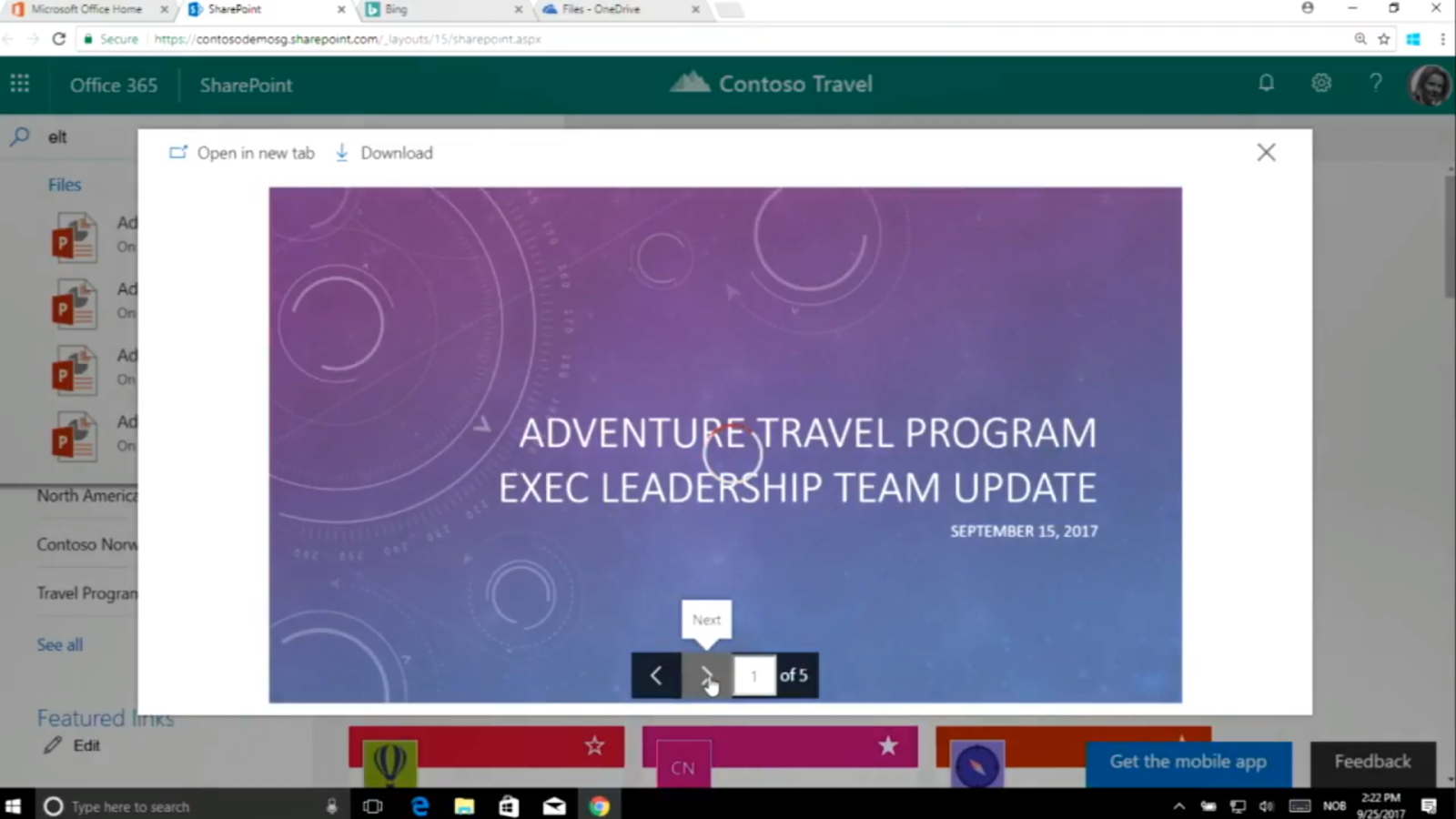Click Open in new tab

pyautogui.click(x=242, y=153)
